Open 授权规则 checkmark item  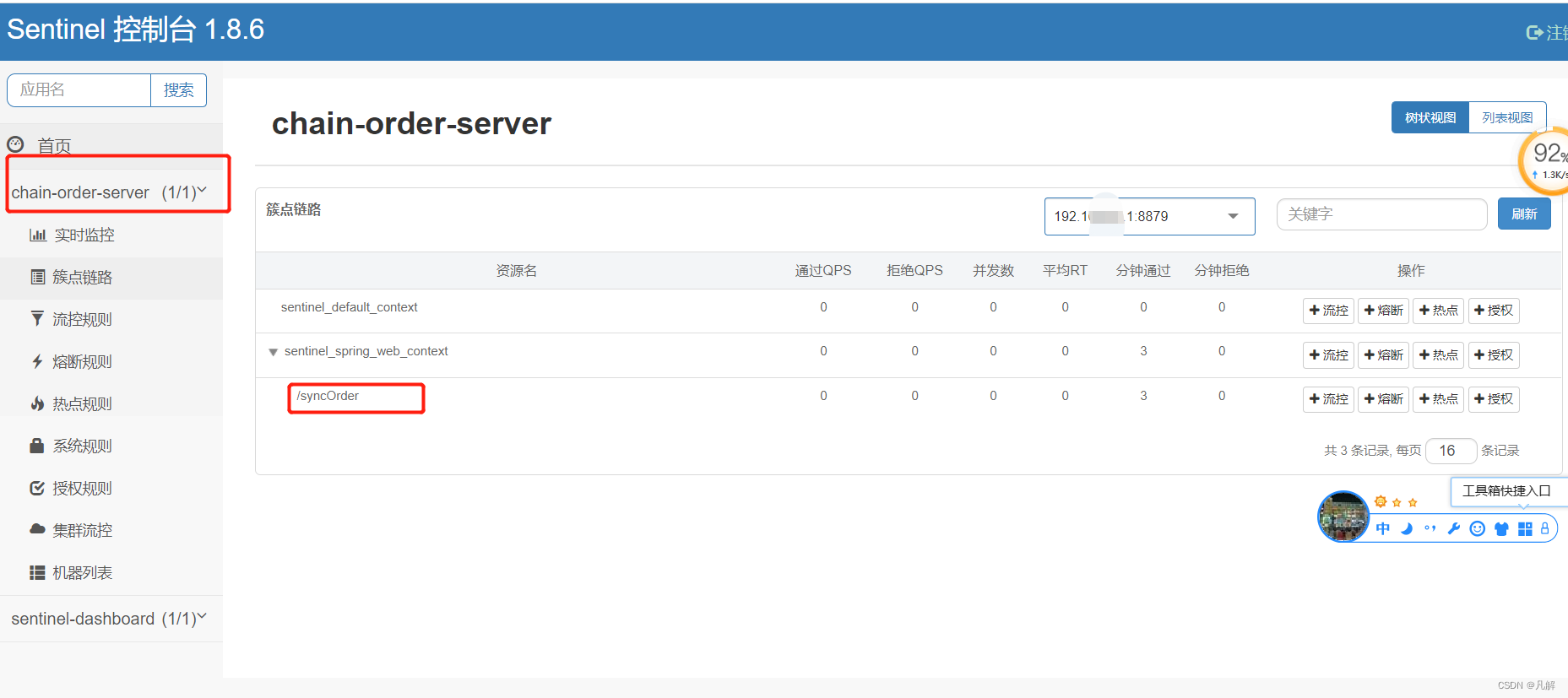(71, 489)
